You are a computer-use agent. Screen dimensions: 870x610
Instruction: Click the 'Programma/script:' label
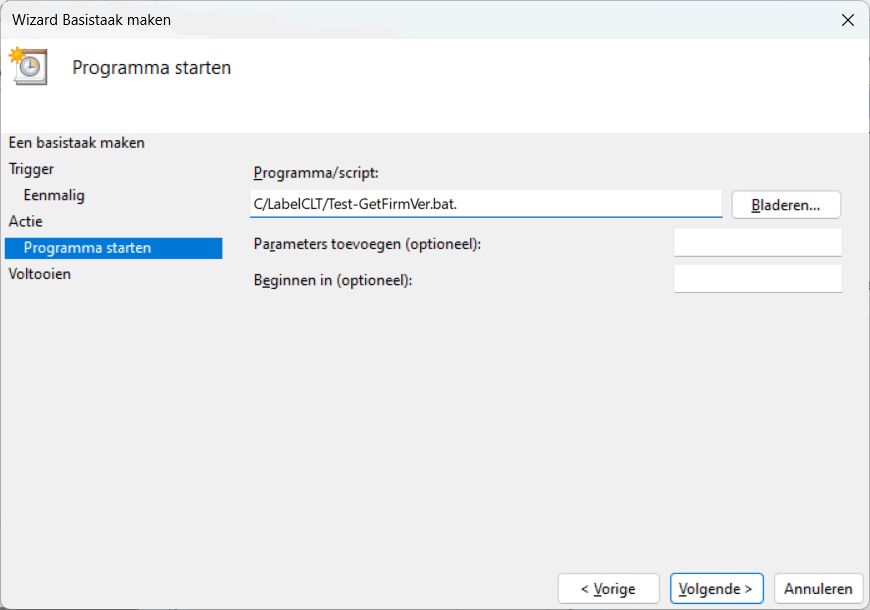(x=316, y=173)
